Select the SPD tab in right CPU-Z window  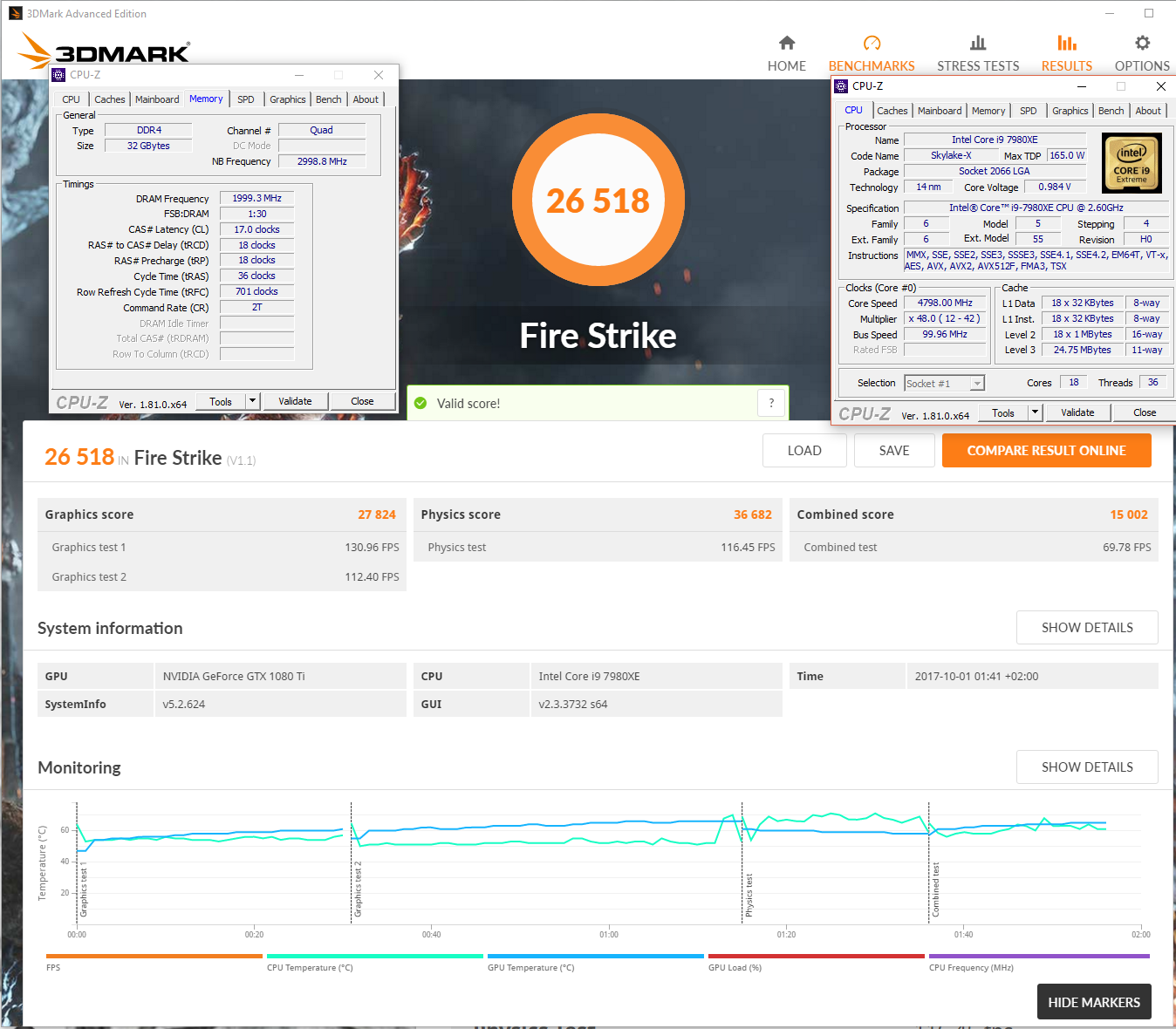(x=1029, y=111)
